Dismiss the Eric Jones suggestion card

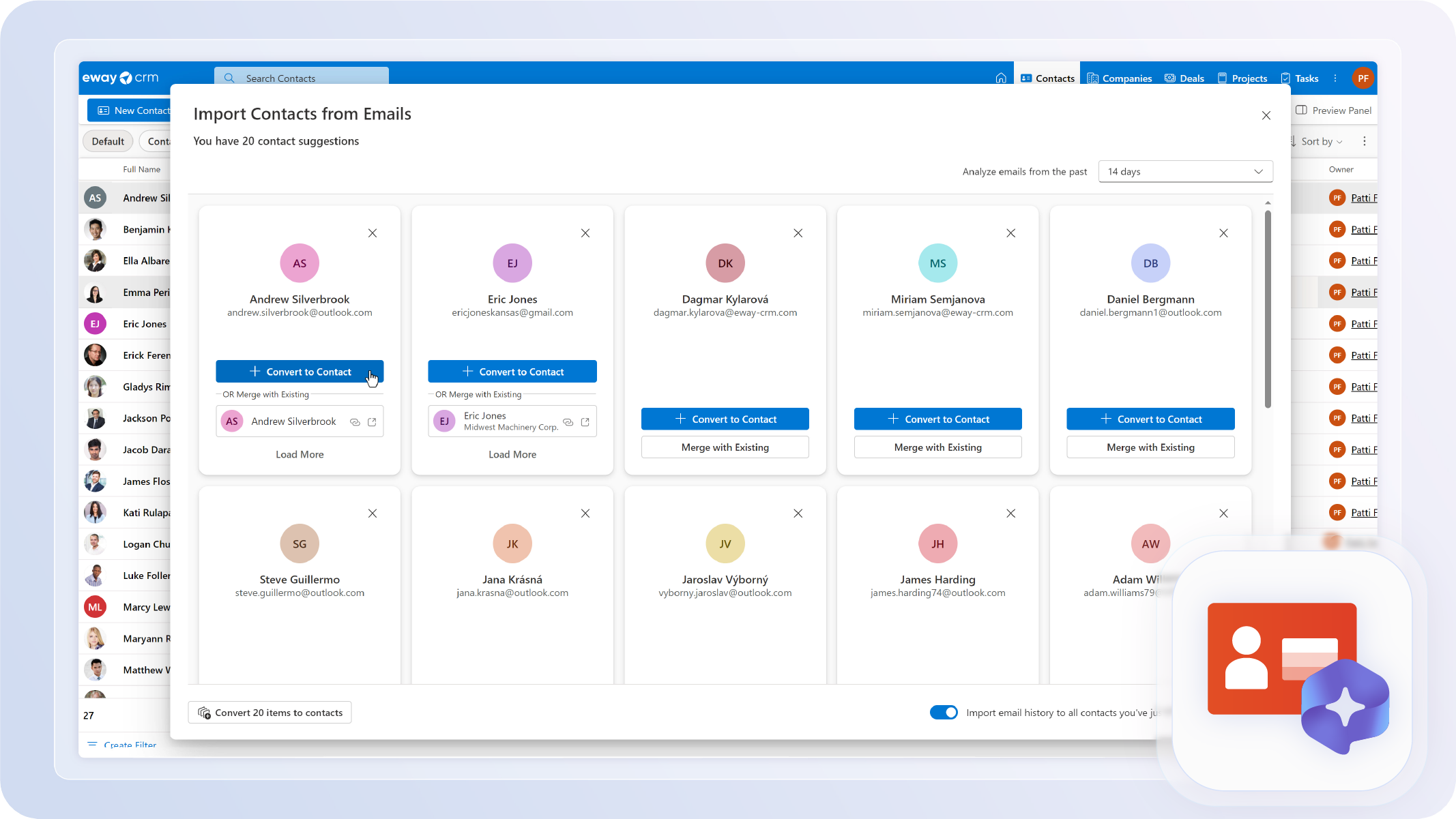pyautogui.click(x=585, y=233)
